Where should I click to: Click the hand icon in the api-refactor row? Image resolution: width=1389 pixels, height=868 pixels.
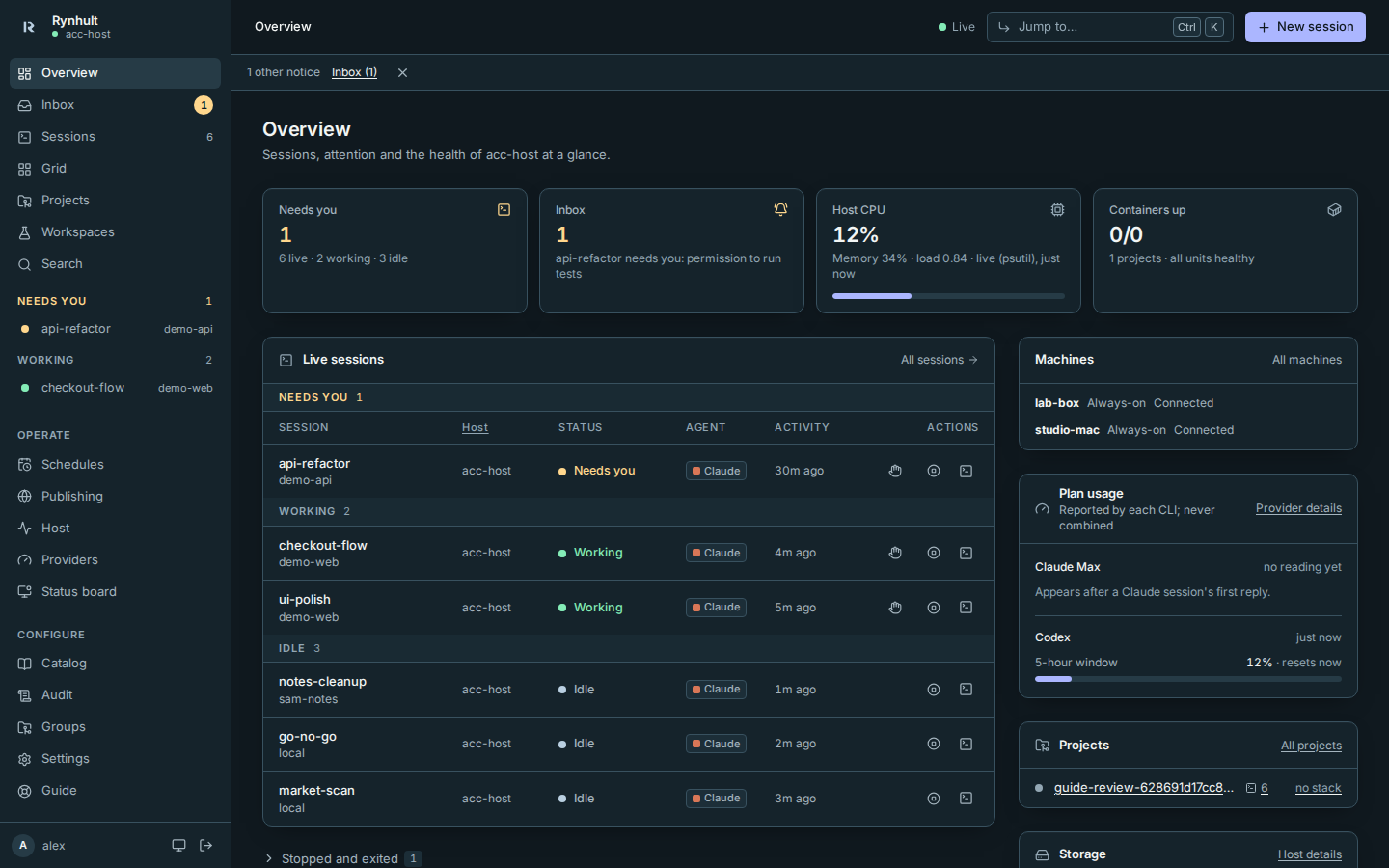click(x=895, y=471)
